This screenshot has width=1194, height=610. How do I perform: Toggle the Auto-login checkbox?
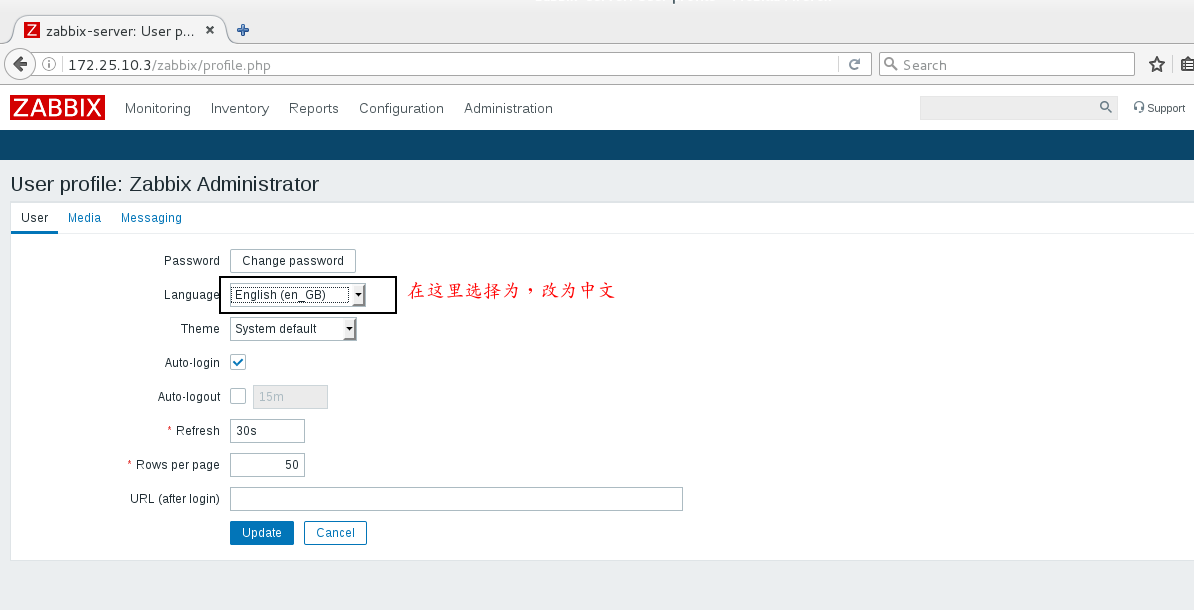238,362
